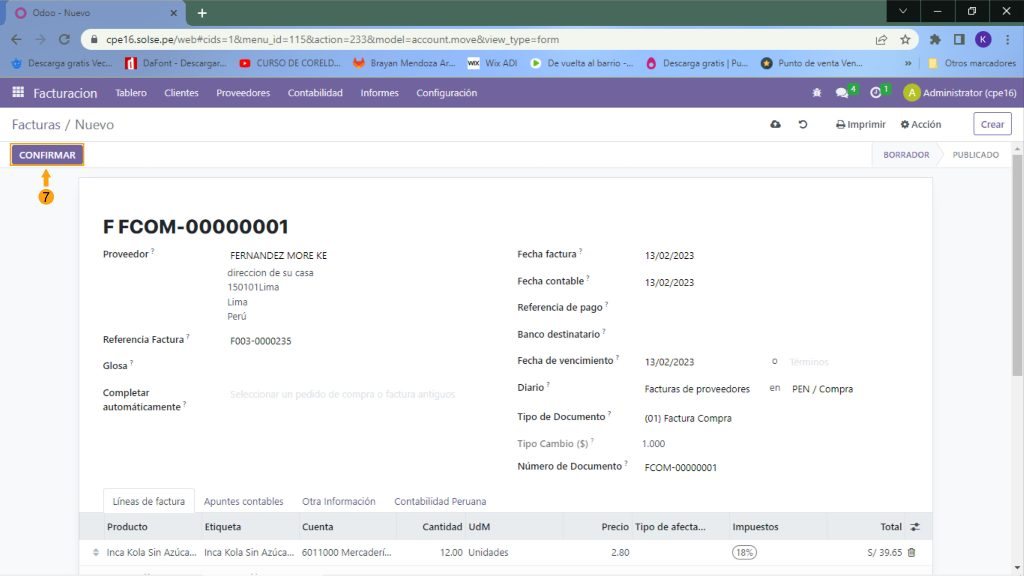Image resolution: width=1024 pixels, height=576 pixels.
Task: Click the debug bug icon in navbar
Action: pos(817,93)
